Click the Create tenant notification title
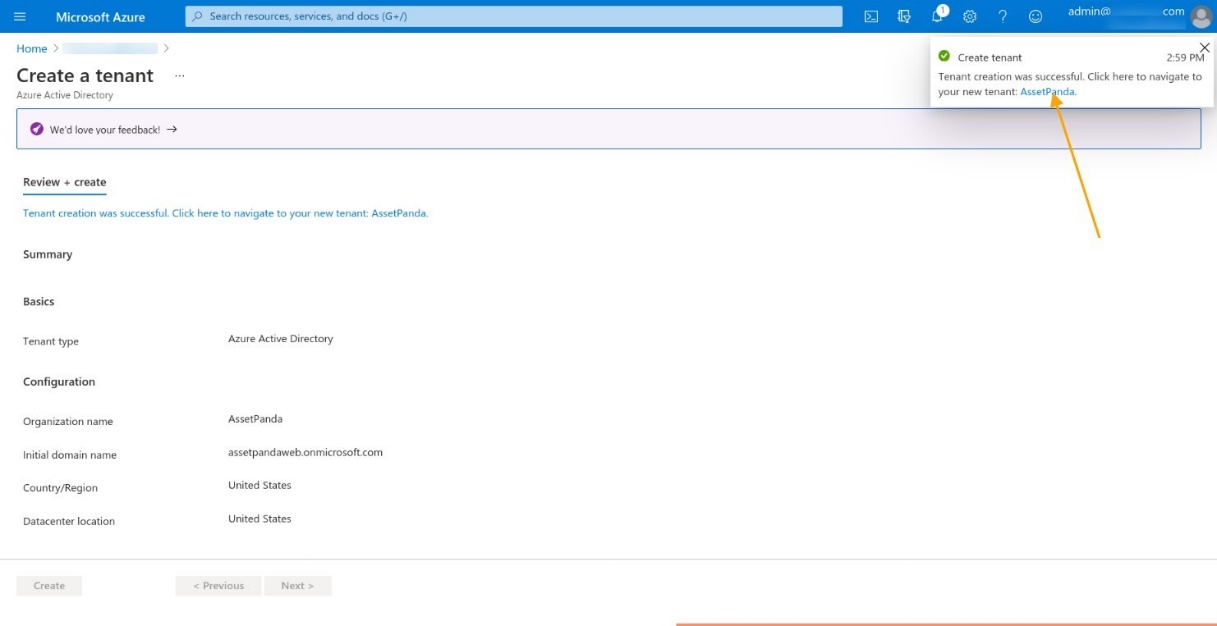 (x=990, y=58)
